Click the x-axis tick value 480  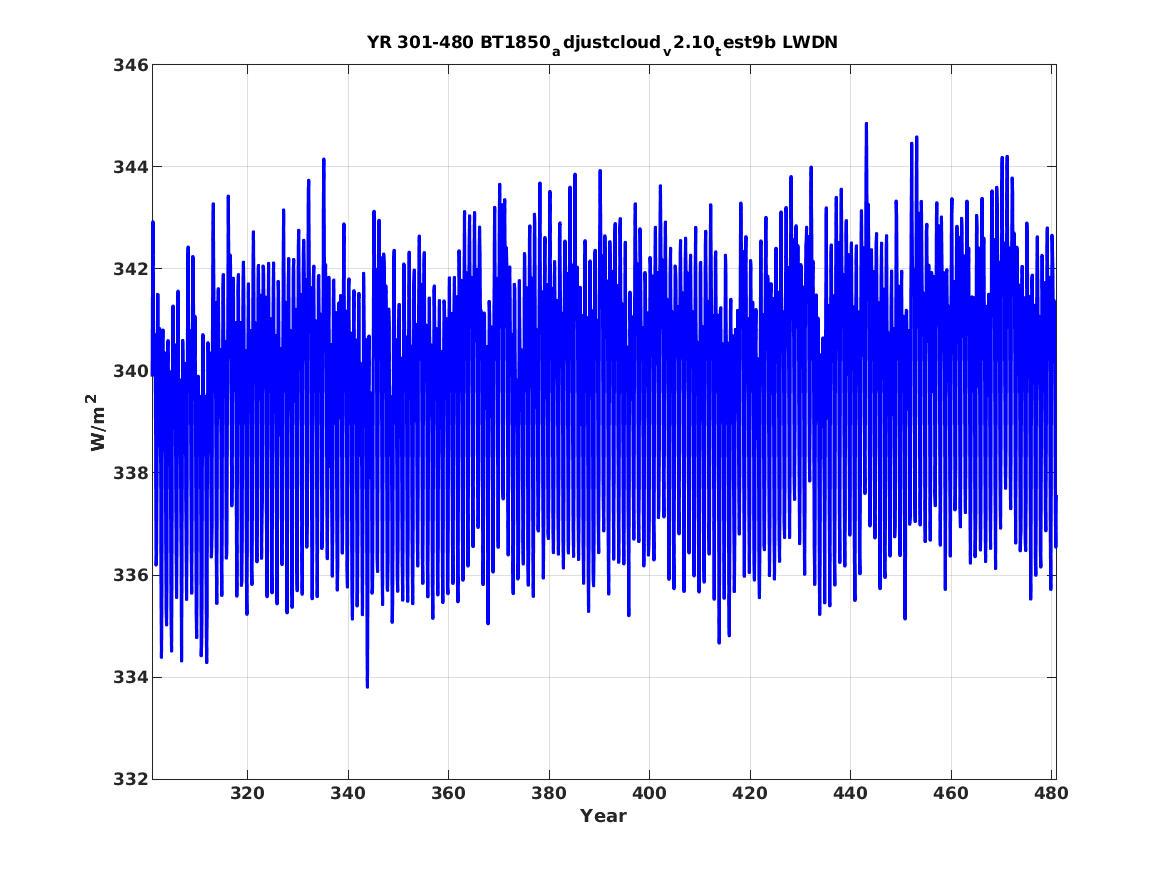click(1051, 794)
